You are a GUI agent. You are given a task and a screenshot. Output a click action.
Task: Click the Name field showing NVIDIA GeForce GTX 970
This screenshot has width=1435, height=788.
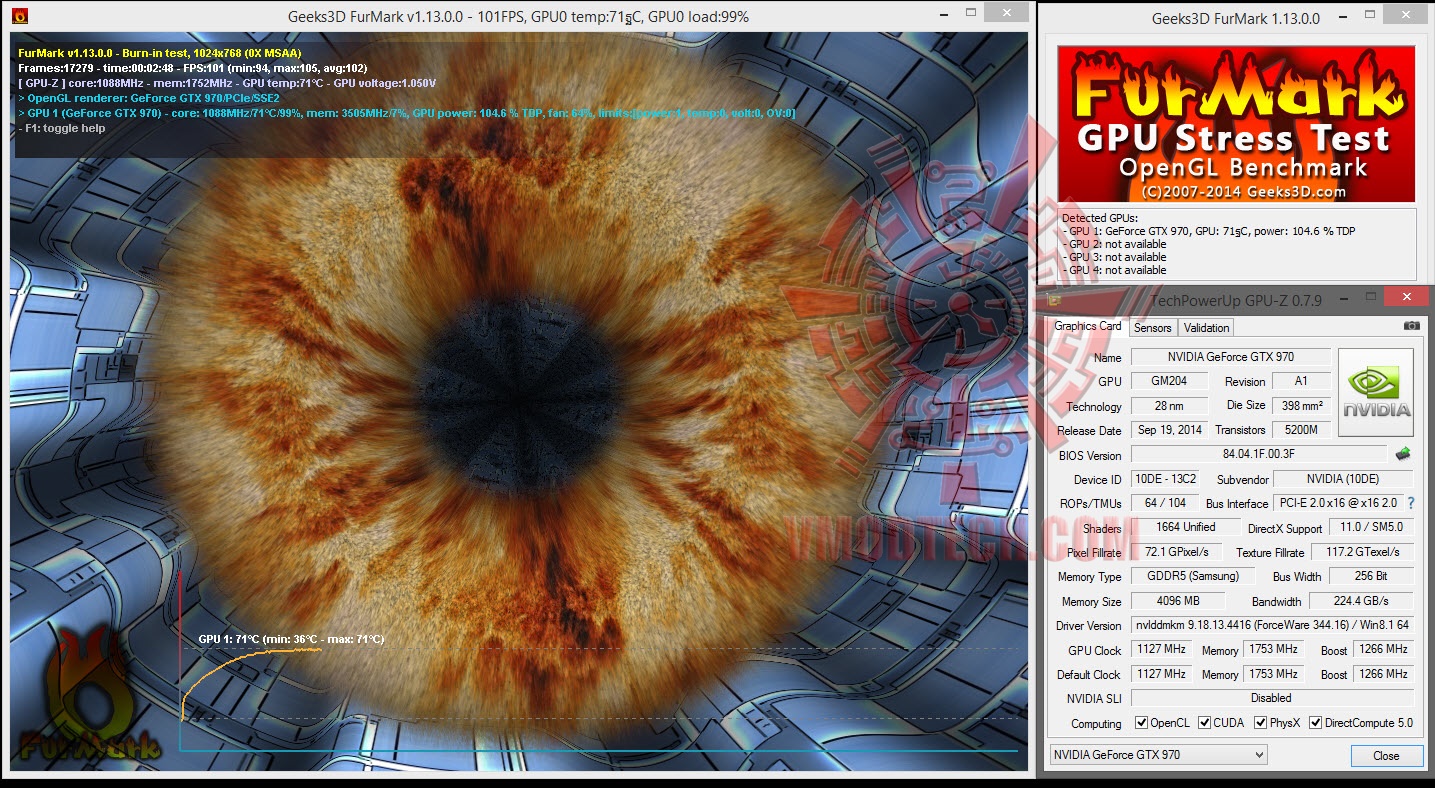[x=1230, y=357]
